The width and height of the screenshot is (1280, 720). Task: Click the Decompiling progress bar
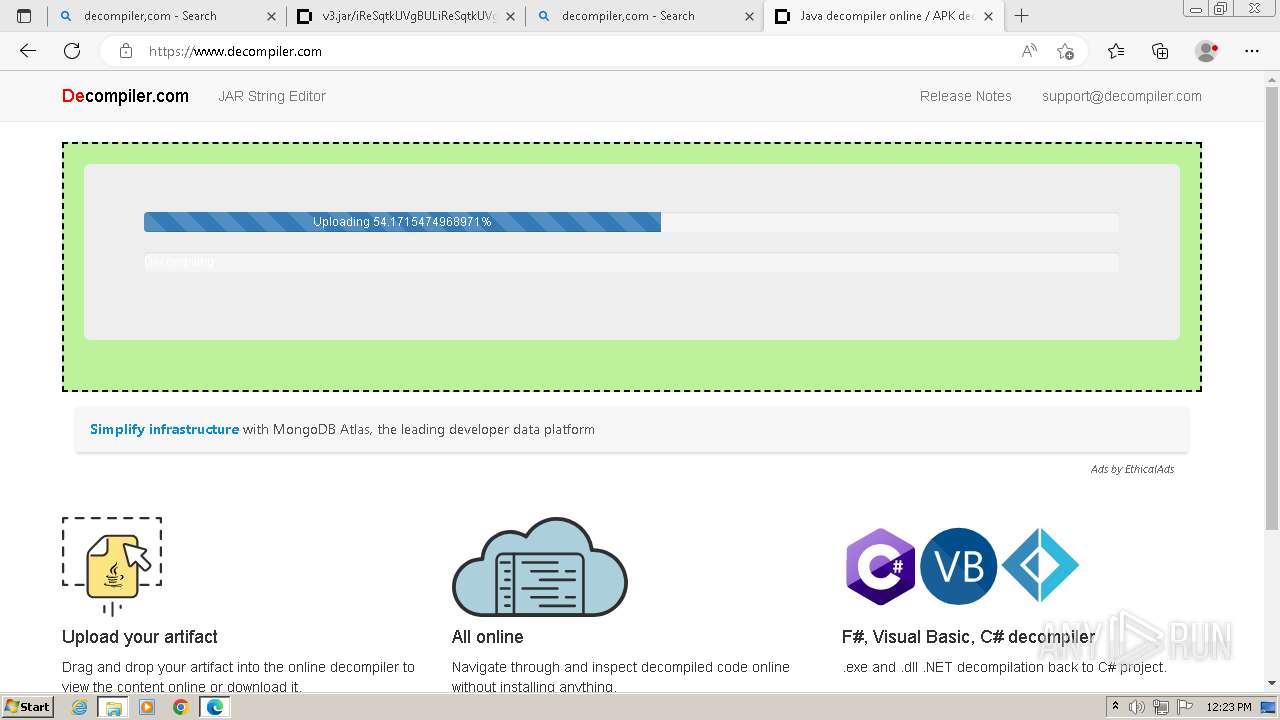pyautogui.click(x=631, y=262)
